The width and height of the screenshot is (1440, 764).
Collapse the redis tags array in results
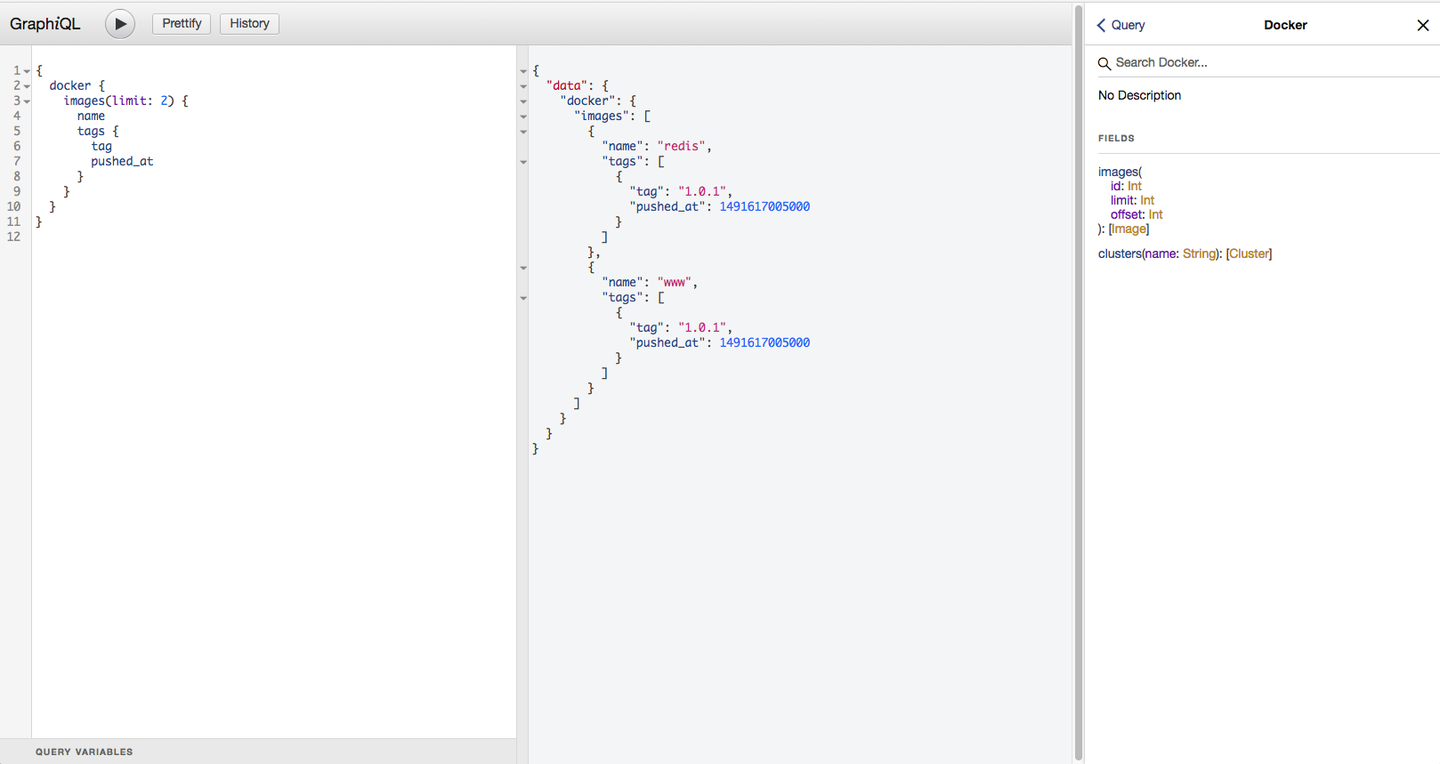tap(524, 161)
